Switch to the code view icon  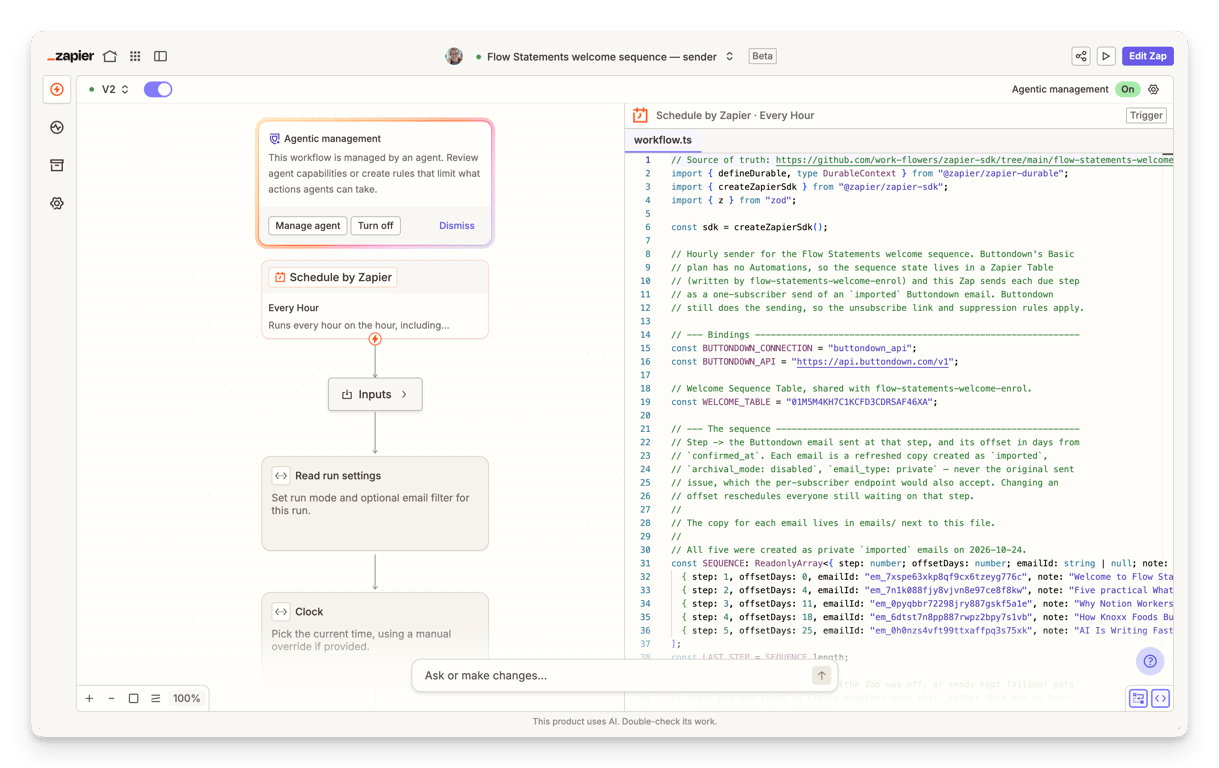click(x=1160, y=699)
